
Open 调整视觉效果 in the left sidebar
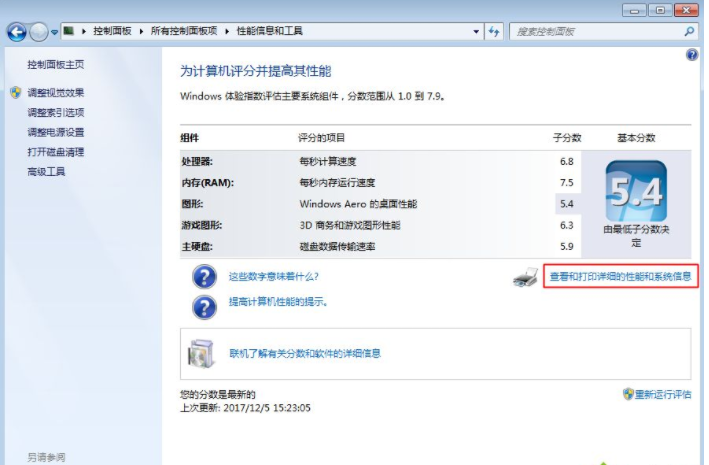pos(55,93)
